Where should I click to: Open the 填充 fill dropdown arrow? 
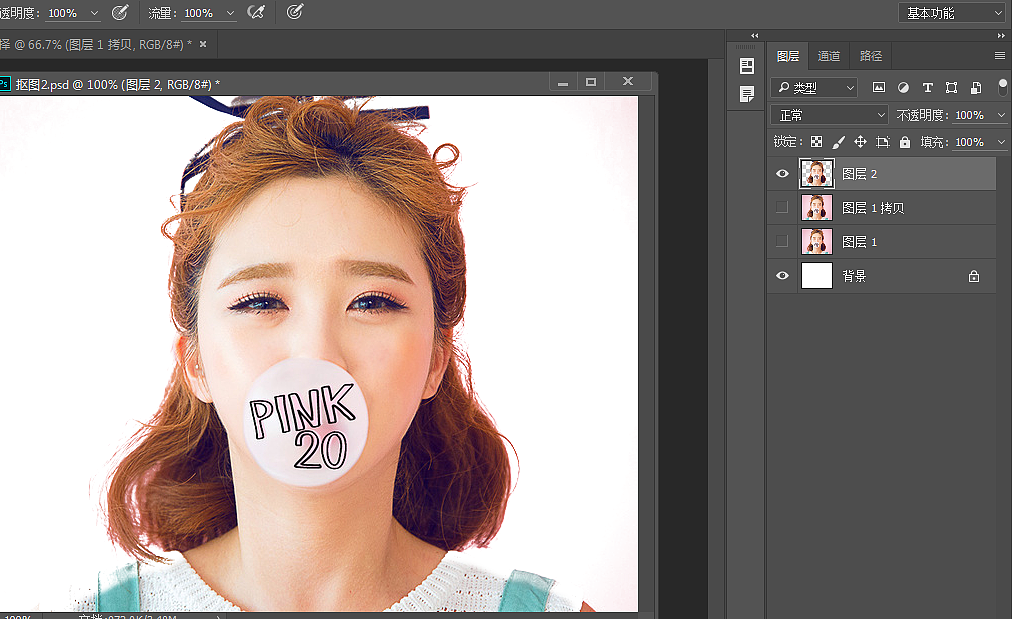[x=1001, y=142]
